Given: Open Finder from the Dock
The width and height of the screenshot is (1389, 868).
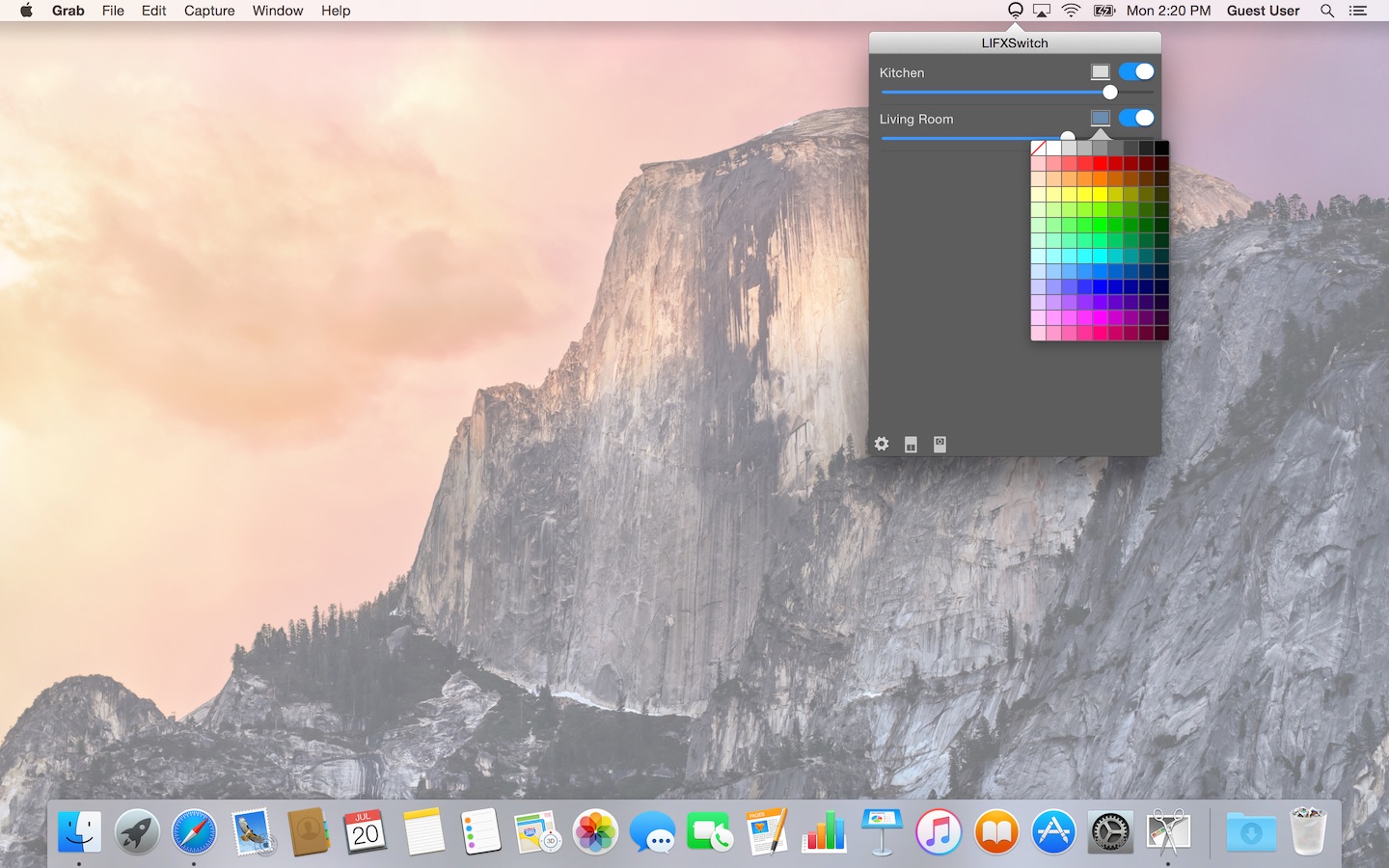Looking at the screenshot, I should (79, 831).
